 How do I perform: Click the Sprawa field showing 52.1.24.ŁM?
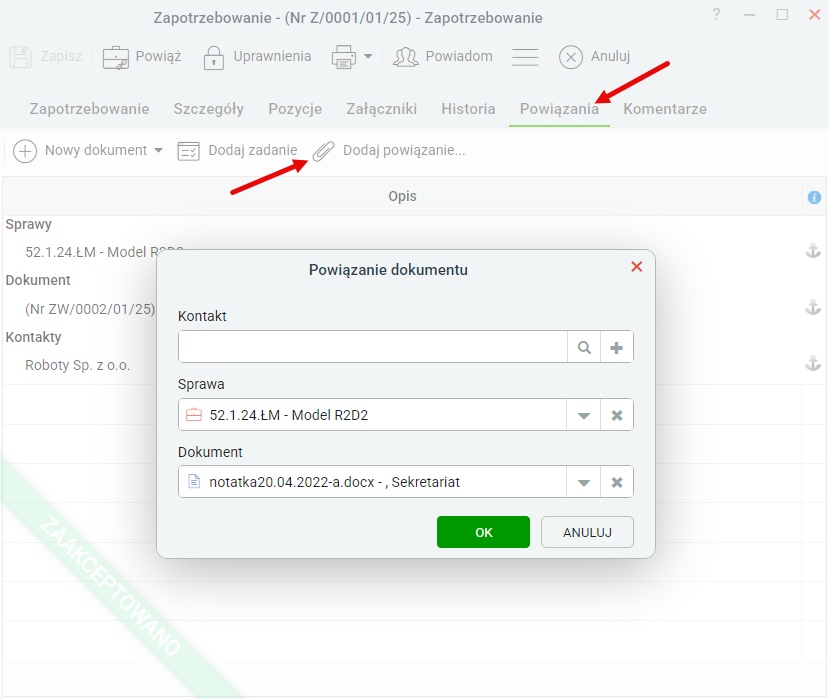[x=372, y=415]
